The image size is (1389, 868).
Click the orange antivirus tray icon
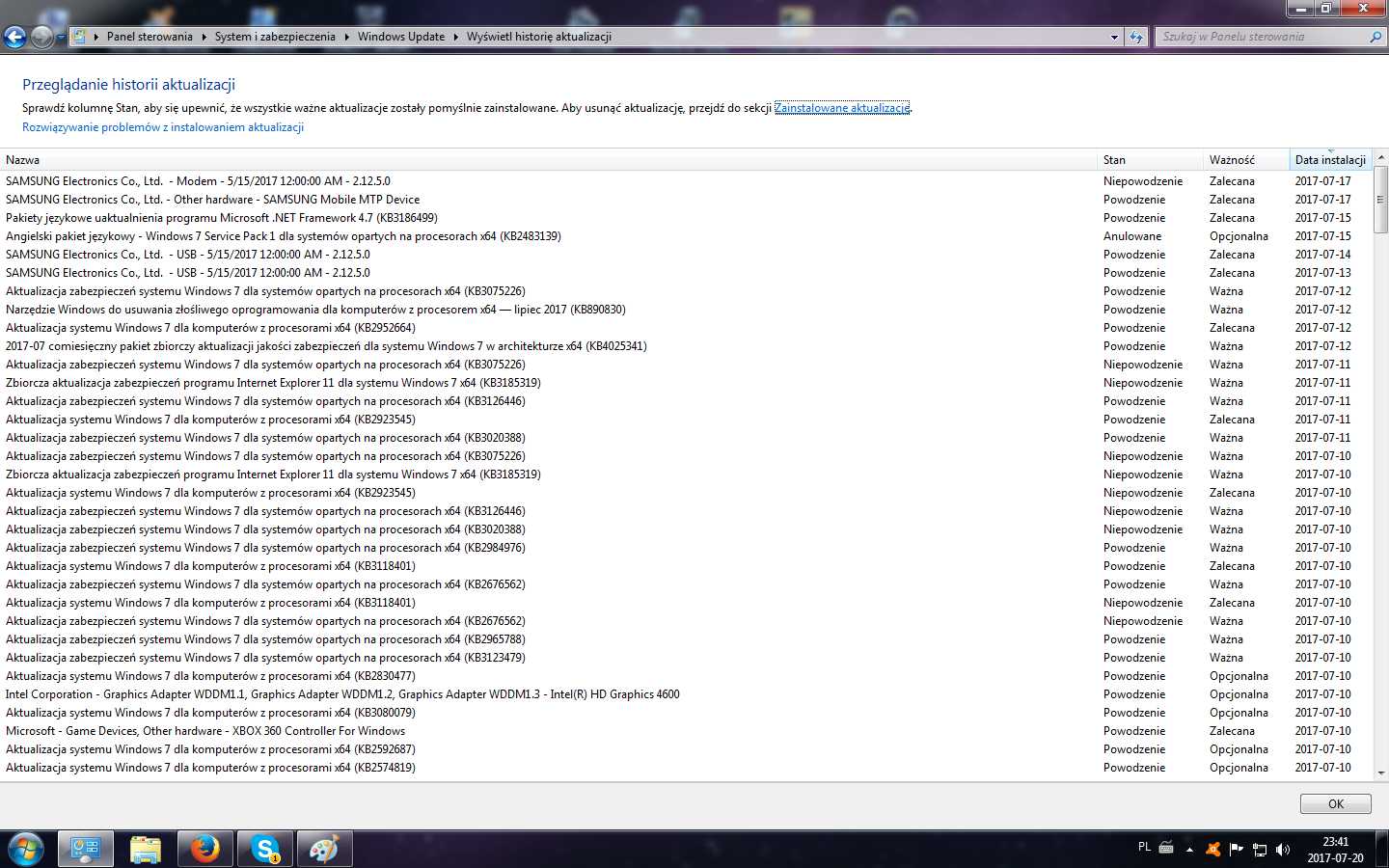pyautogui.click(x=1213, y=850)
